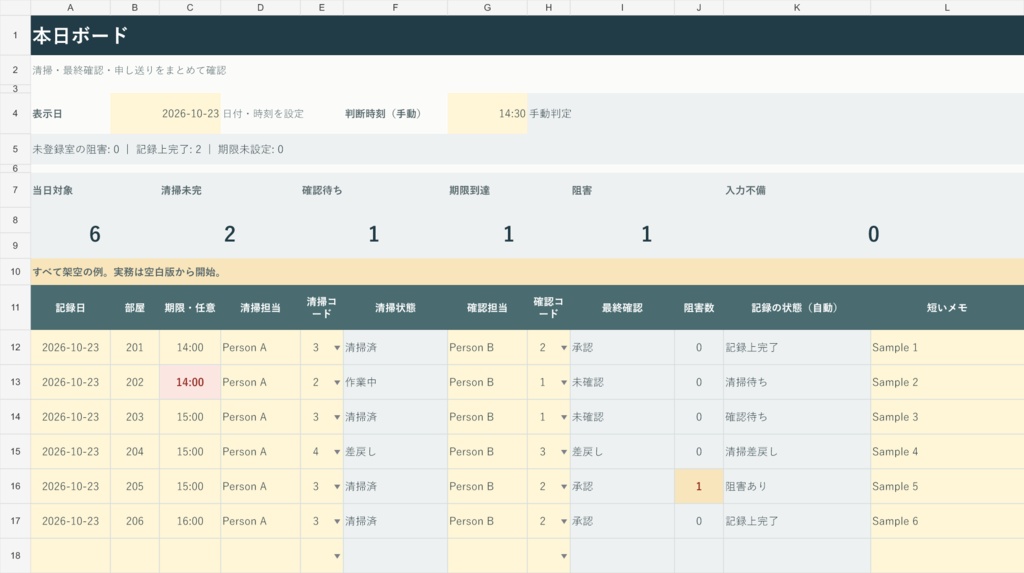Select the Sample 5 memo cell

pos(947,487)
